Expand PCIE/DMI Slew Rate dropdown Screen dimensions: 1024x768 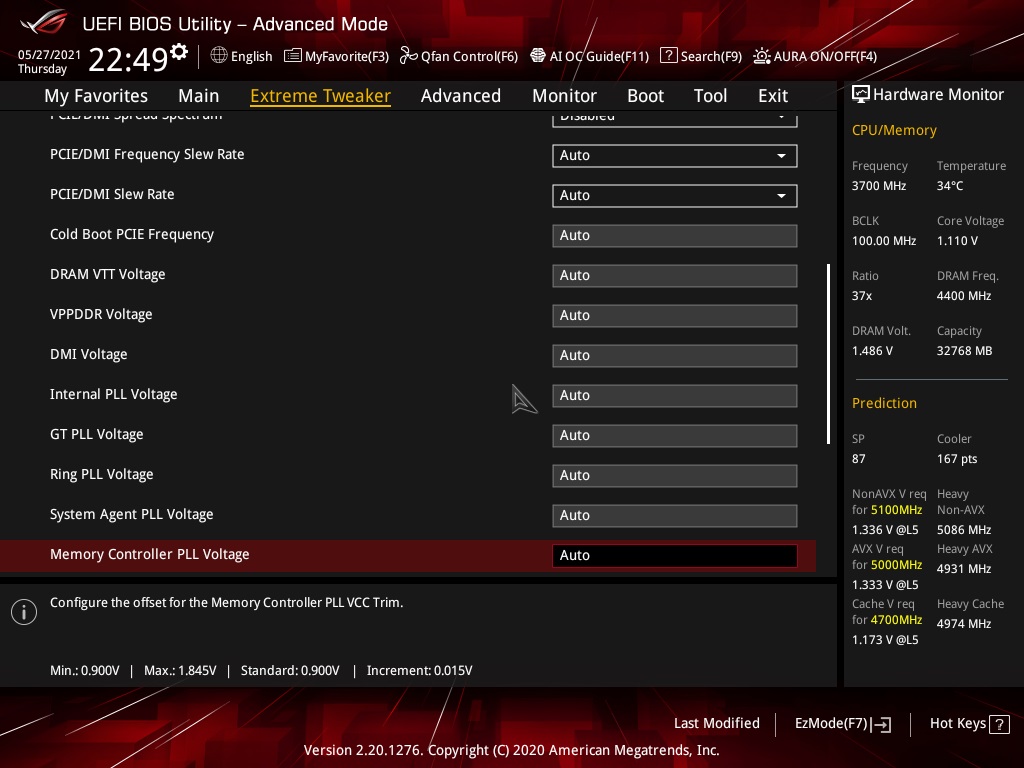coord(675,195)
